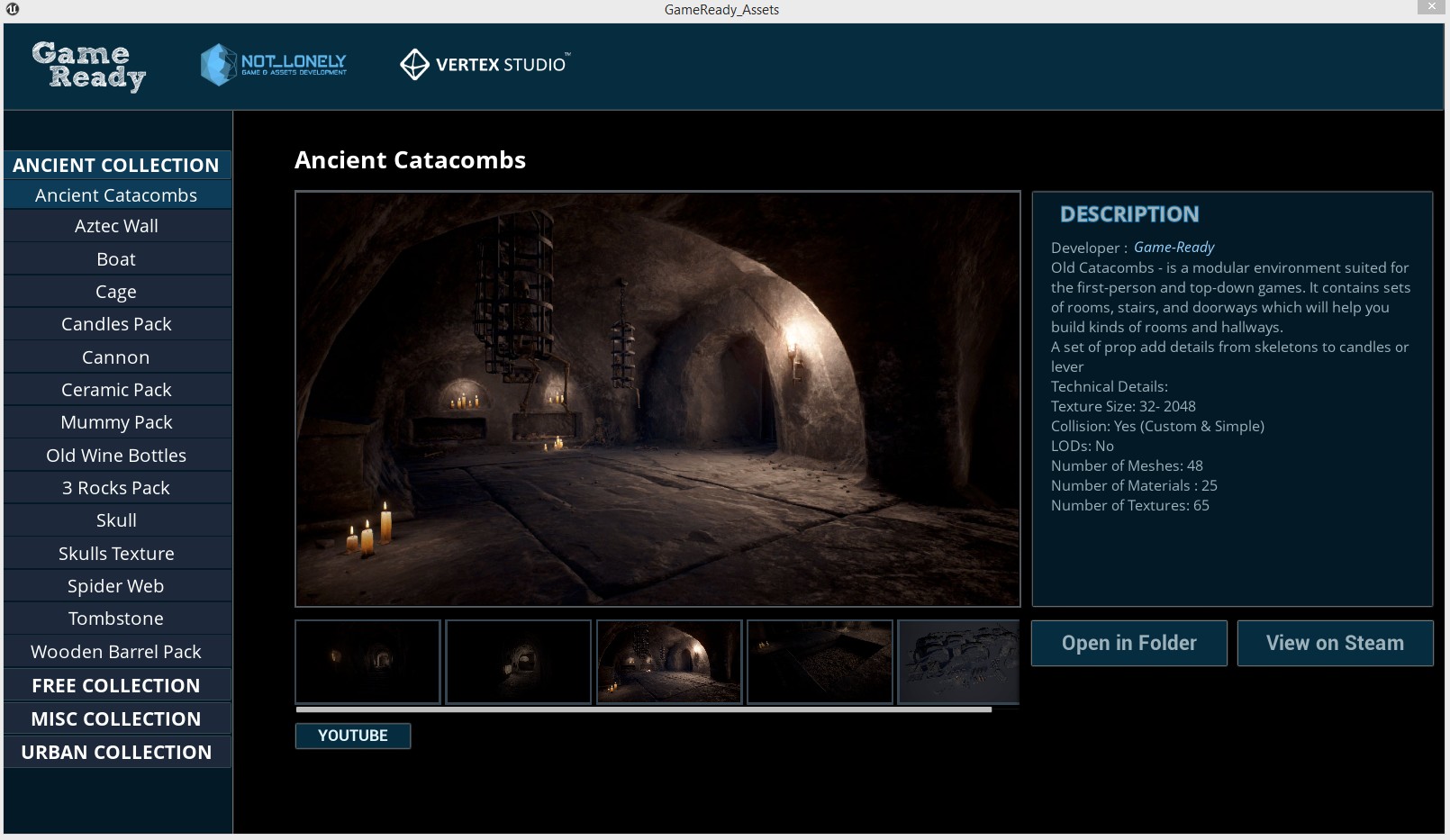Open the Aztec Wall category
Viewport: 1450px width, 840px height.
pos(116,225)
